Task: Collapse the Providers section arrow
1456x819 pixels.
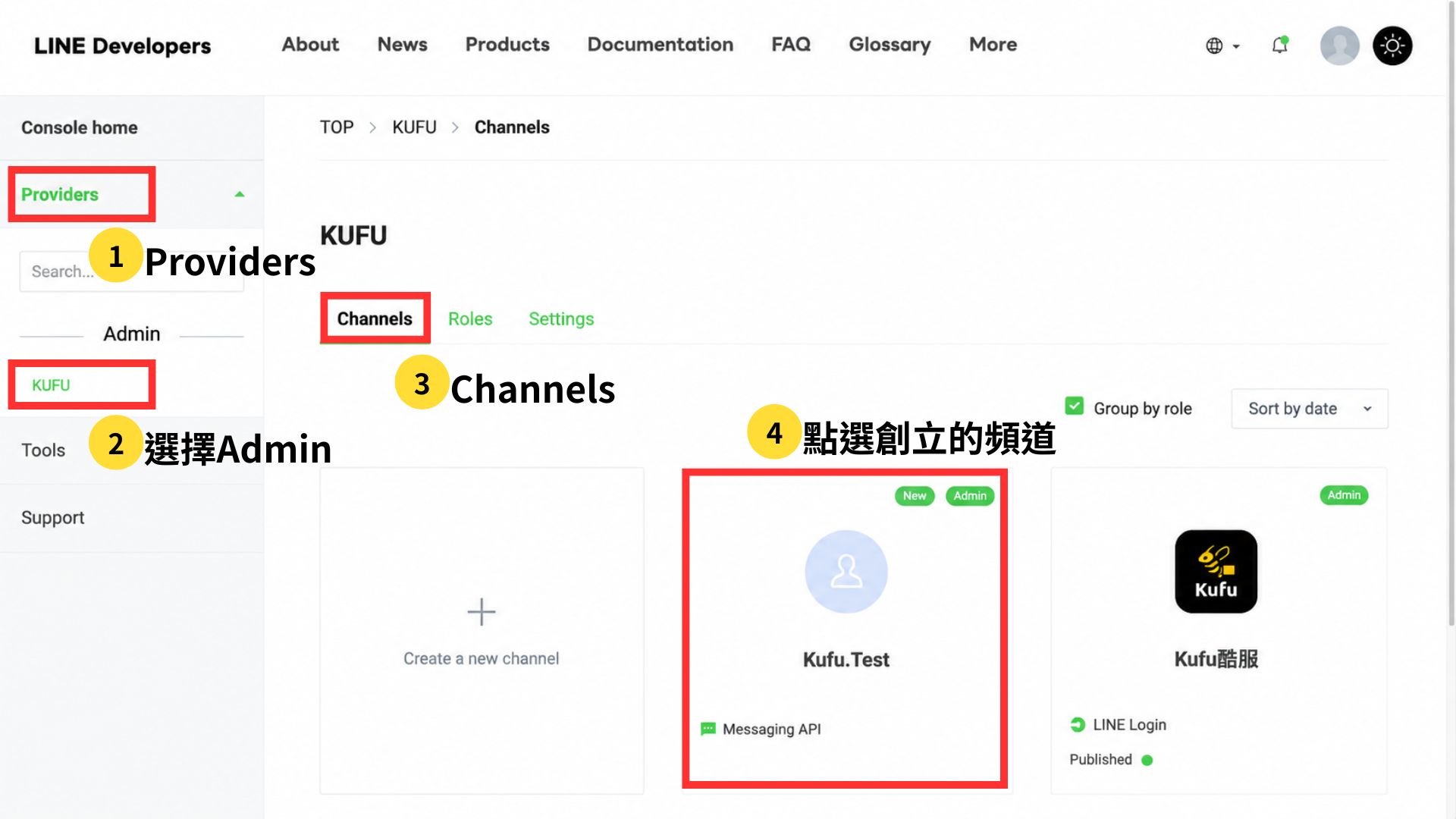Action: point(240,194)
